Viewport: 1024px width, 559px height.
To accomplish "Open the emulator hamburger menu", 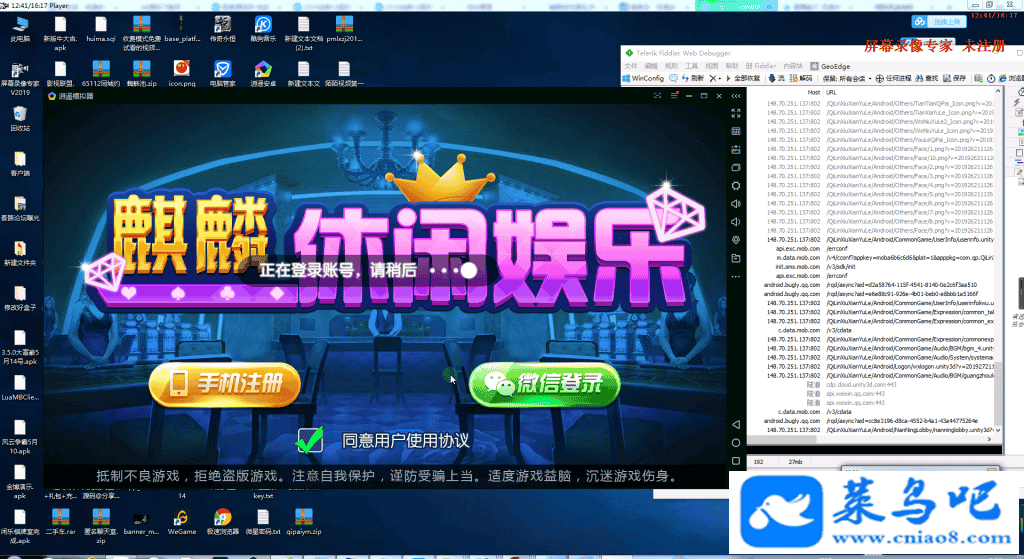I will tap(656, 95).
